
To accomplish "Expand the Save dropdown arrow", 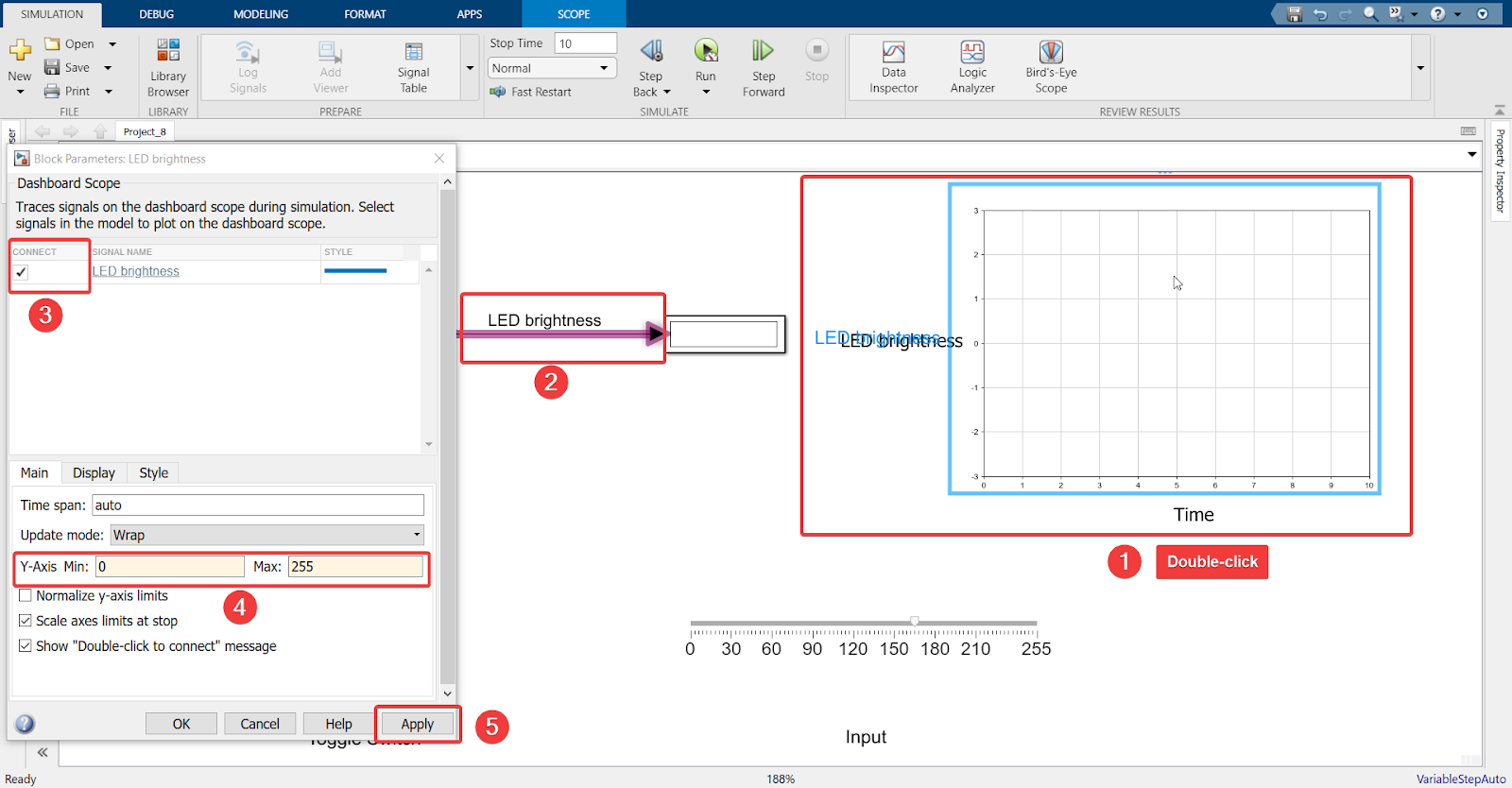I will pyautogui.click(x=108, y=68).
